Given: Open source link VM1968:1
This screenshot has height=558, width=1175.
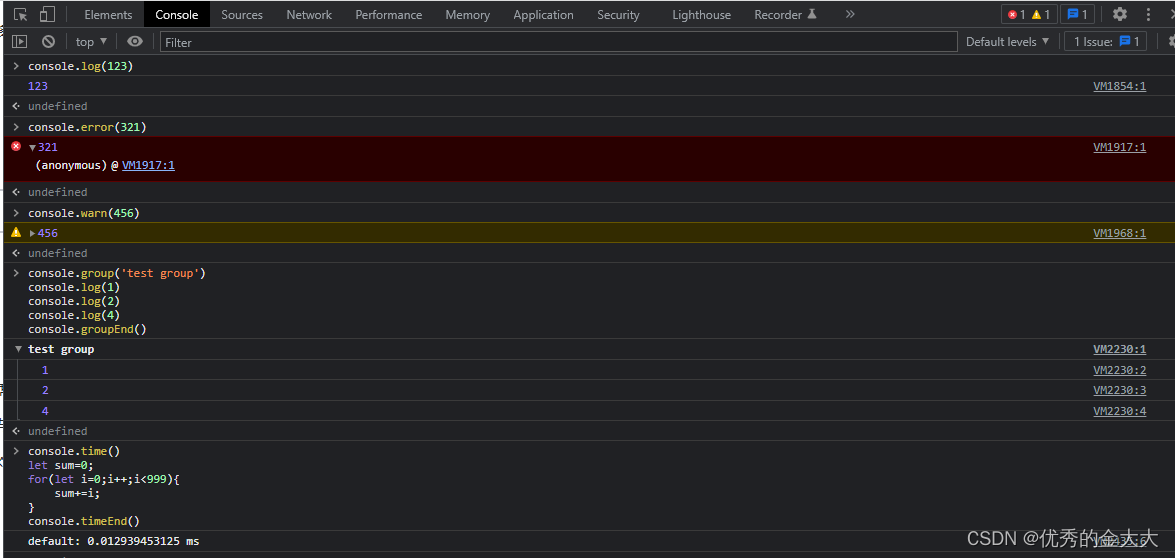Looking at the screenshot, I should point(1120,233).
